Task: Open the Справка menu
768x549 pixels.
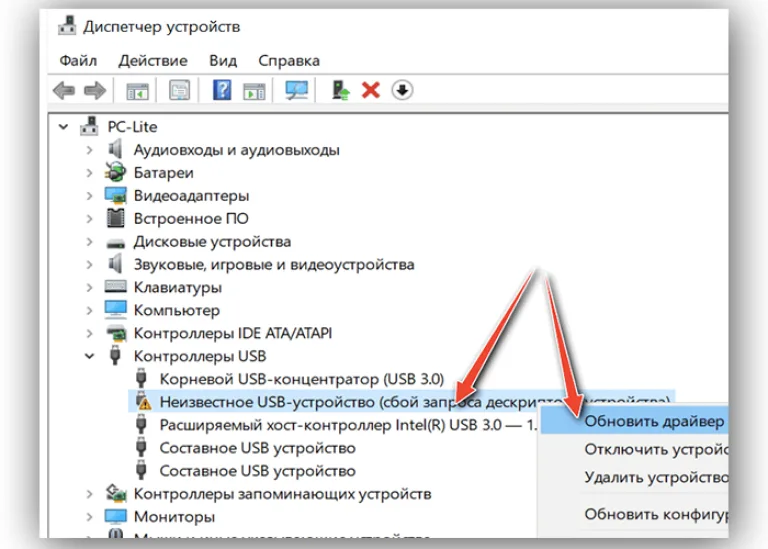Action: coord(289,61)
